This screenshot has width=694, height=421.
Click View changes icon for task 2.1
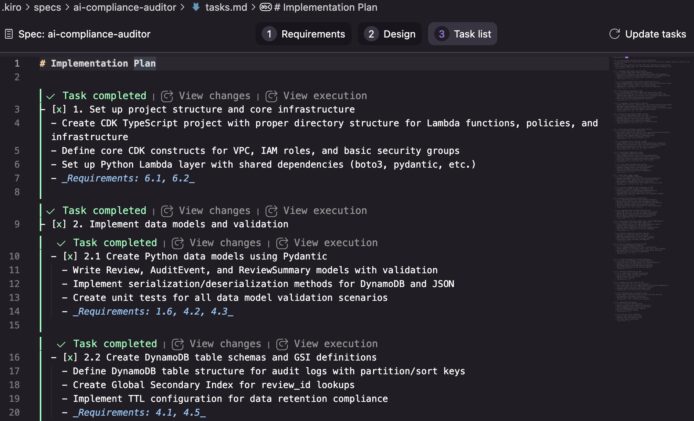point(177,243)
